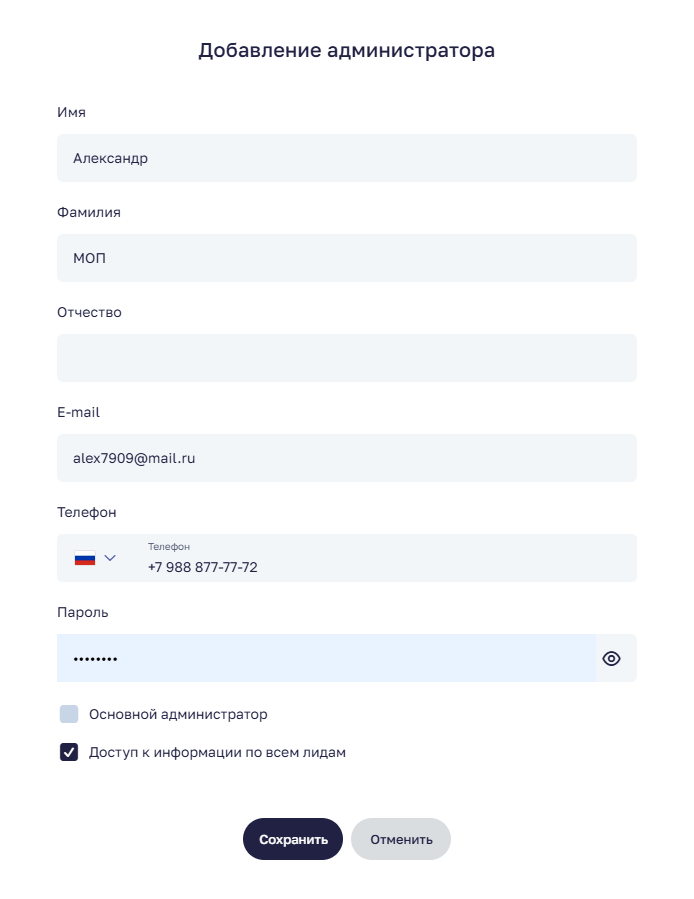This screenshot has height=899, width=694.
Task: Click the Основной администратор label text
Action: [x=178, y=714]
